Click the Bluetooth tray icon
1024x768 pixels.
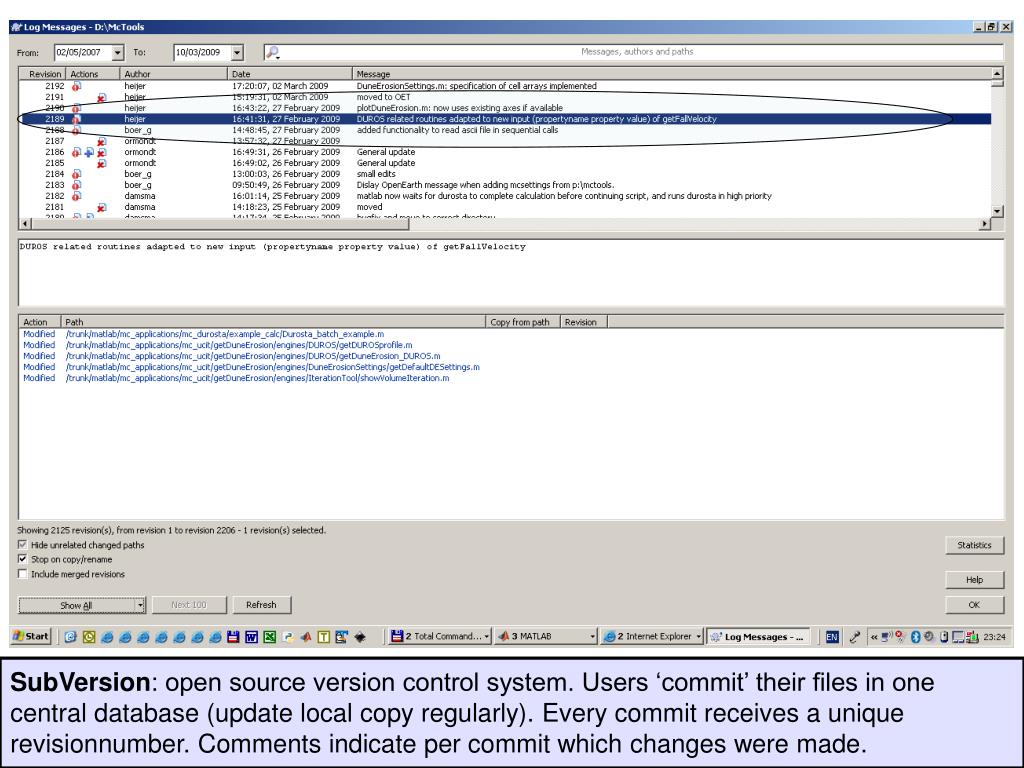(x=915, y=637)
